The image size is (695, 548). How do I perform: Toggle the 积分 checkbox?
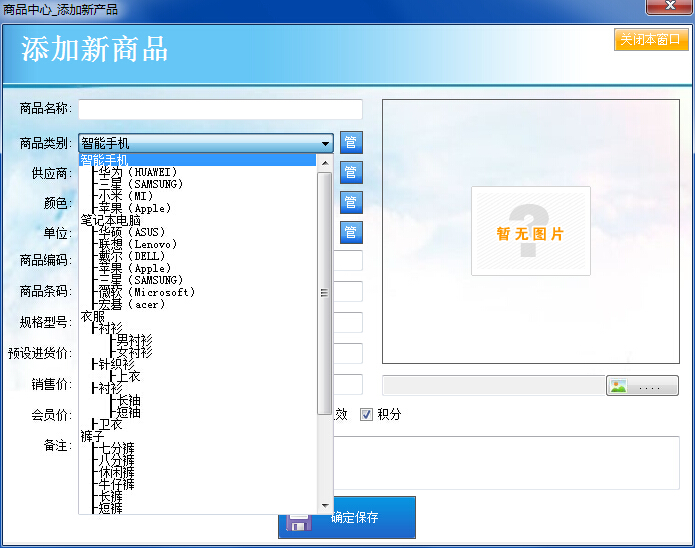coord(367,414)
